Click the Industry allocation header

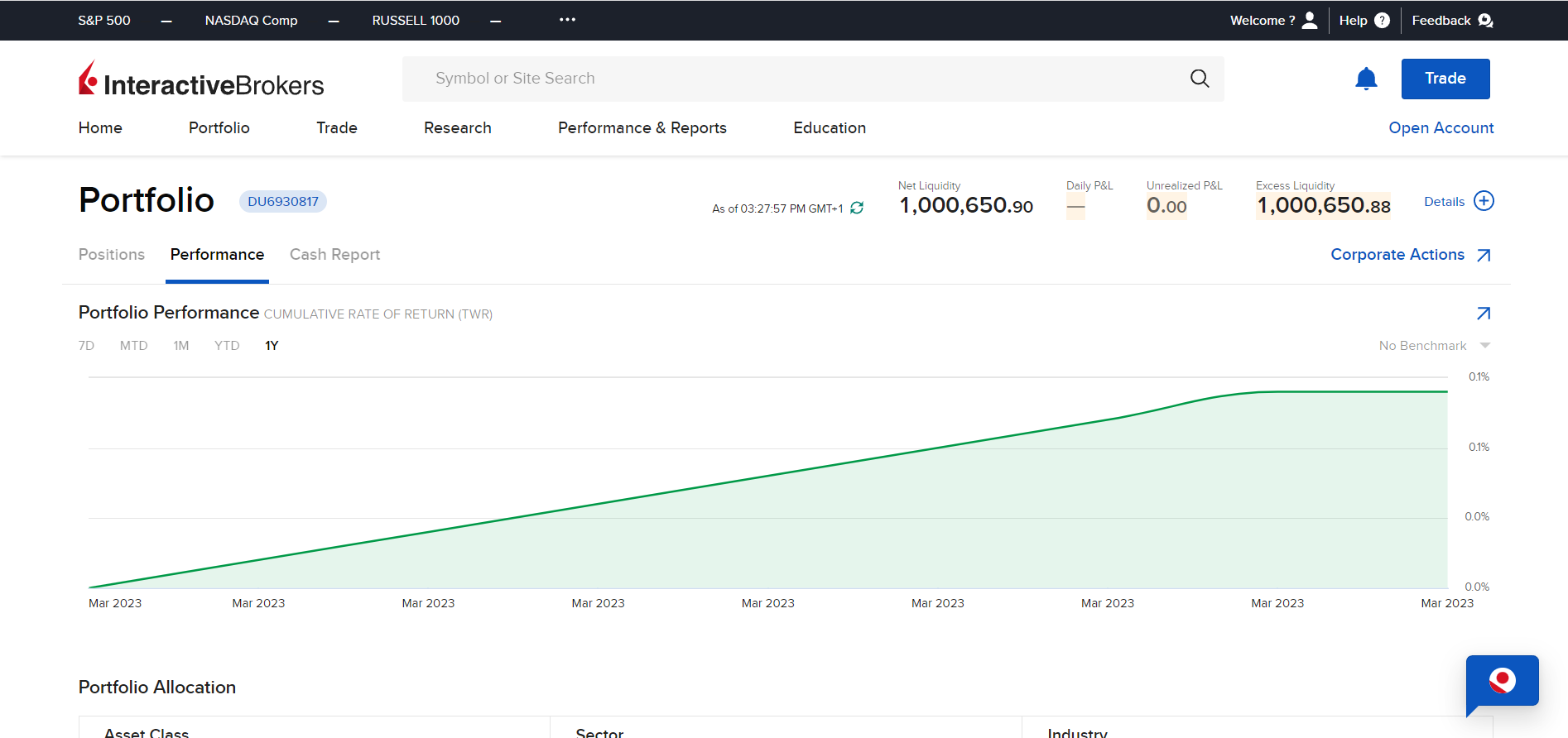click(1077, 732)
